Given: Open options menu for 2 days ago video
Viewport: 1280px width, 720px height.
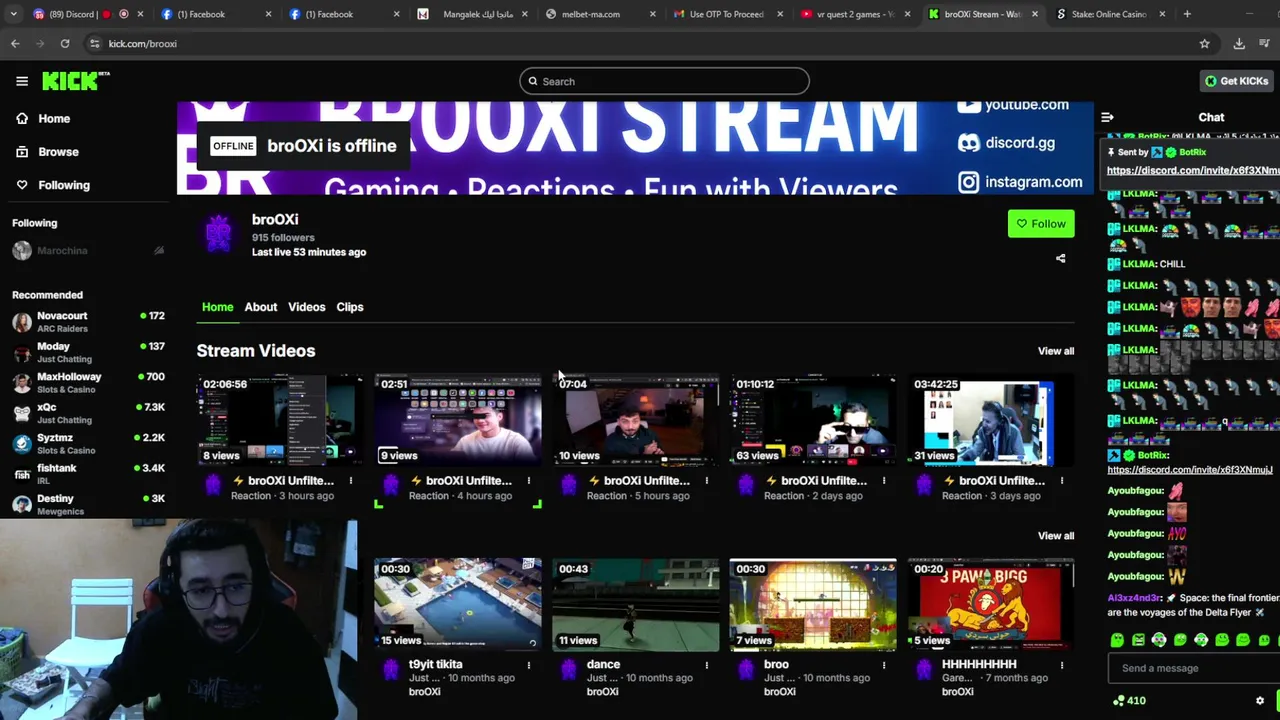Looking at the screenshot, I should [x=884, y=481].
